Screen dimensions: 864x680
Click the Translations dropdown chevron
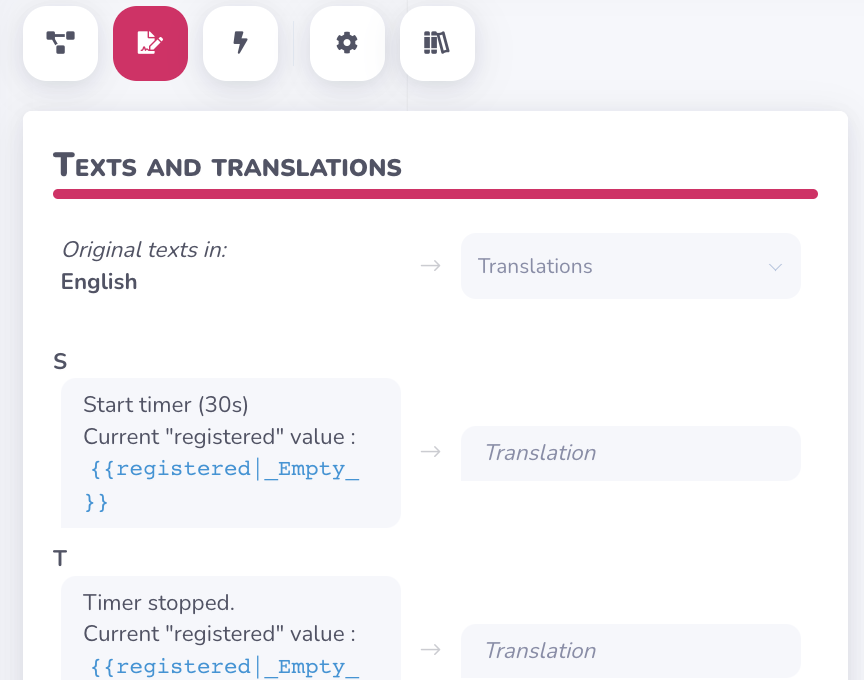click(x=775, y=267)
